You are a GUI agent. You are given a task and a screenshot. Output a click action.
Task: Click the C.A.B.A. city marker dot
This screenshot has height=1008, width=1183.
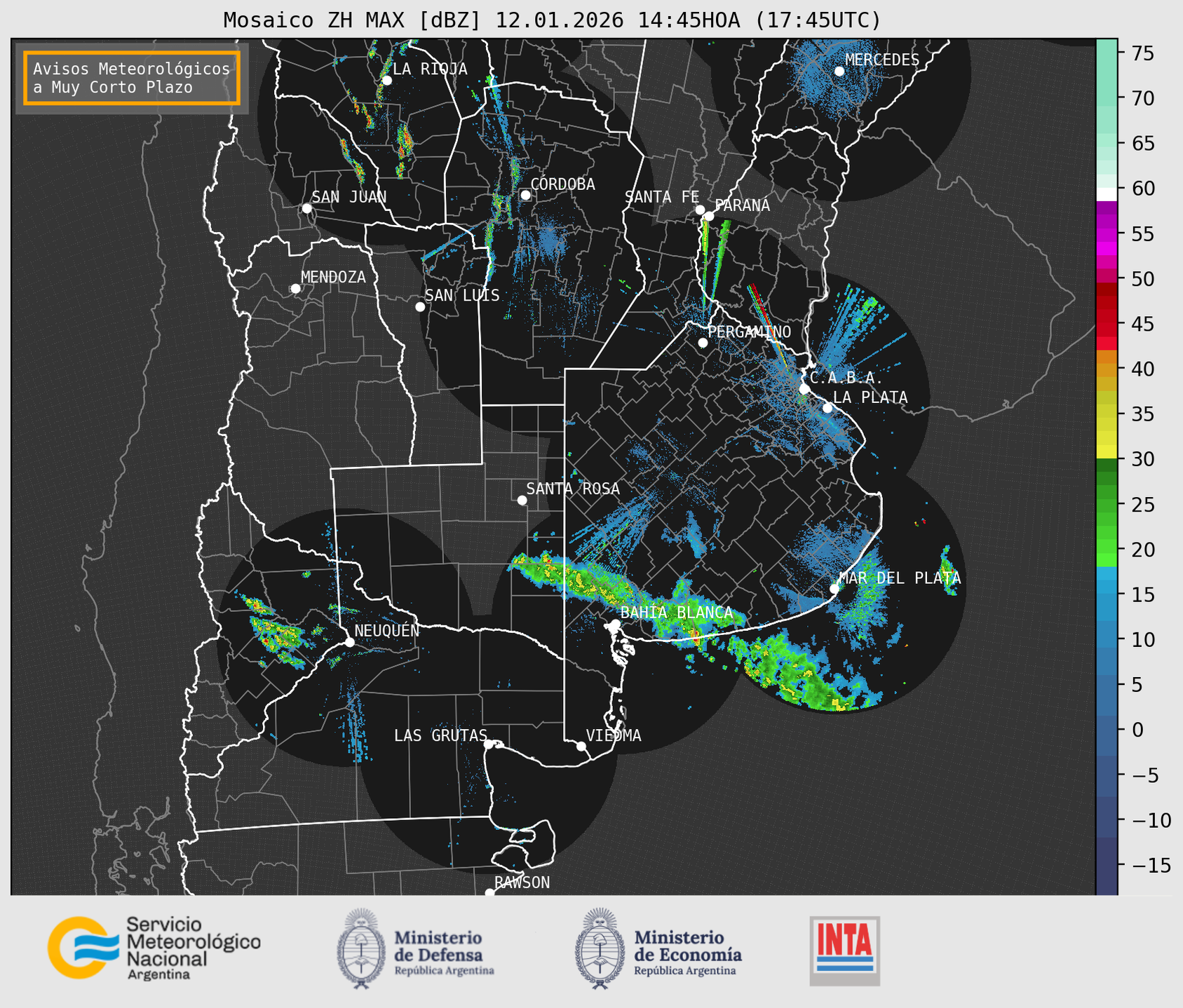[804, 389]
